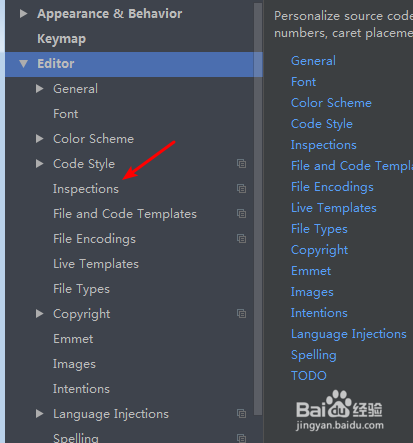This screenshot has width=413, height=443.
Task: Expand the General subtree under Editor
Action: pos(40,89)
